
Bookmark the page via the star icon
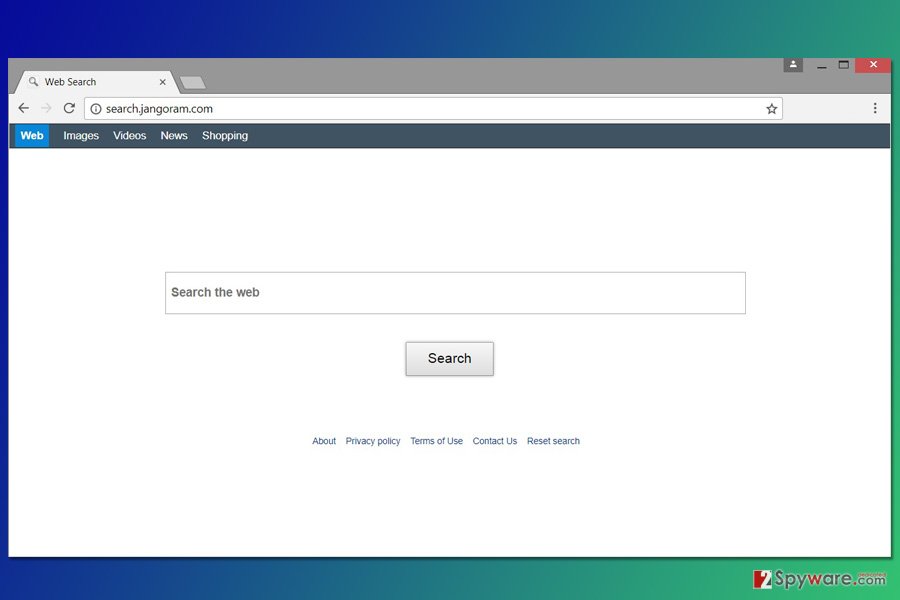coord(771,108)
